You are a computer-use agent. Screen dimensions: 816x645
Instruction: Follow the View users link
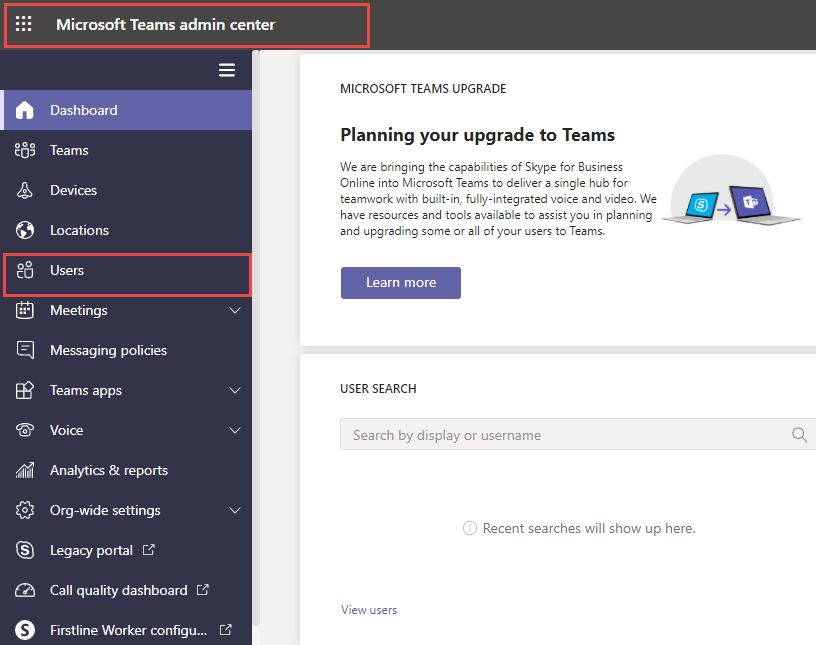tap(369, 610)
